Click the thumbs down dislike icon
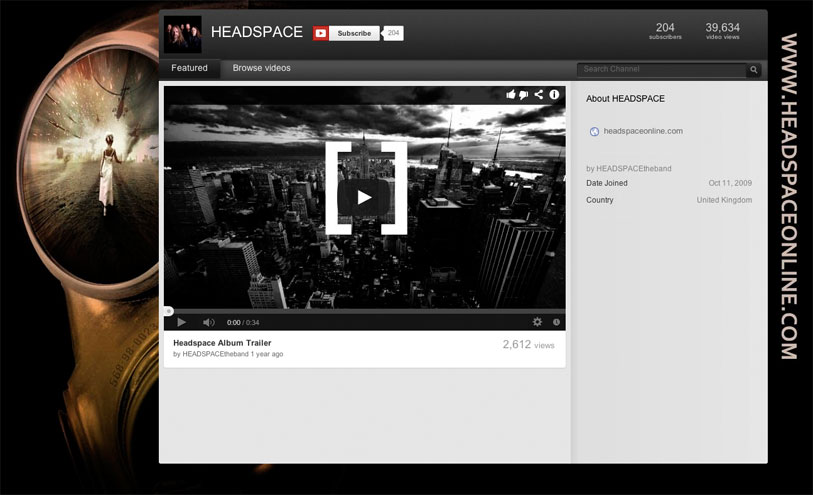 tap(524, 95)
